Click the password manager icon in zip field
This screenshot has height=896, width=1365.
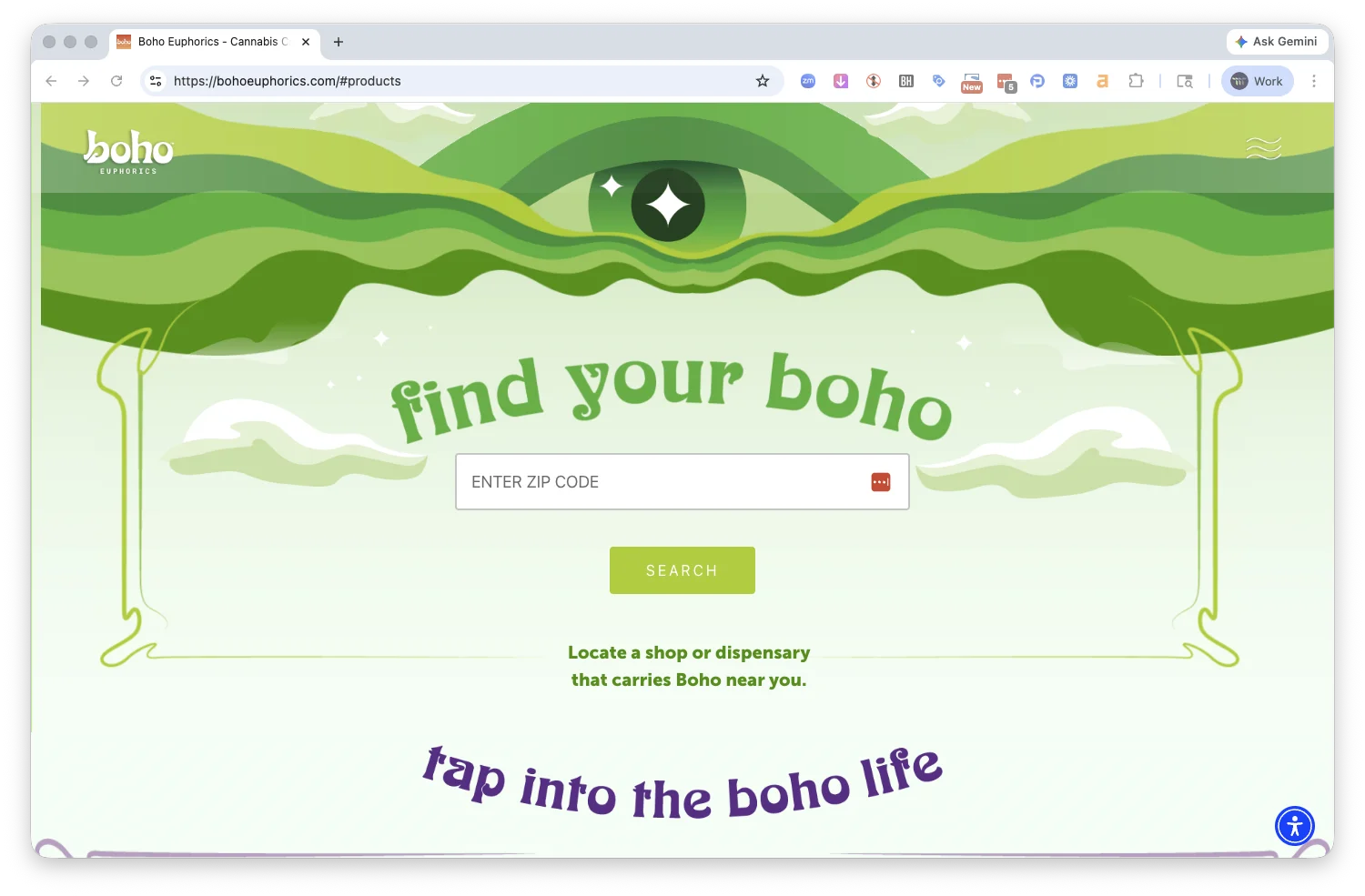880,482
